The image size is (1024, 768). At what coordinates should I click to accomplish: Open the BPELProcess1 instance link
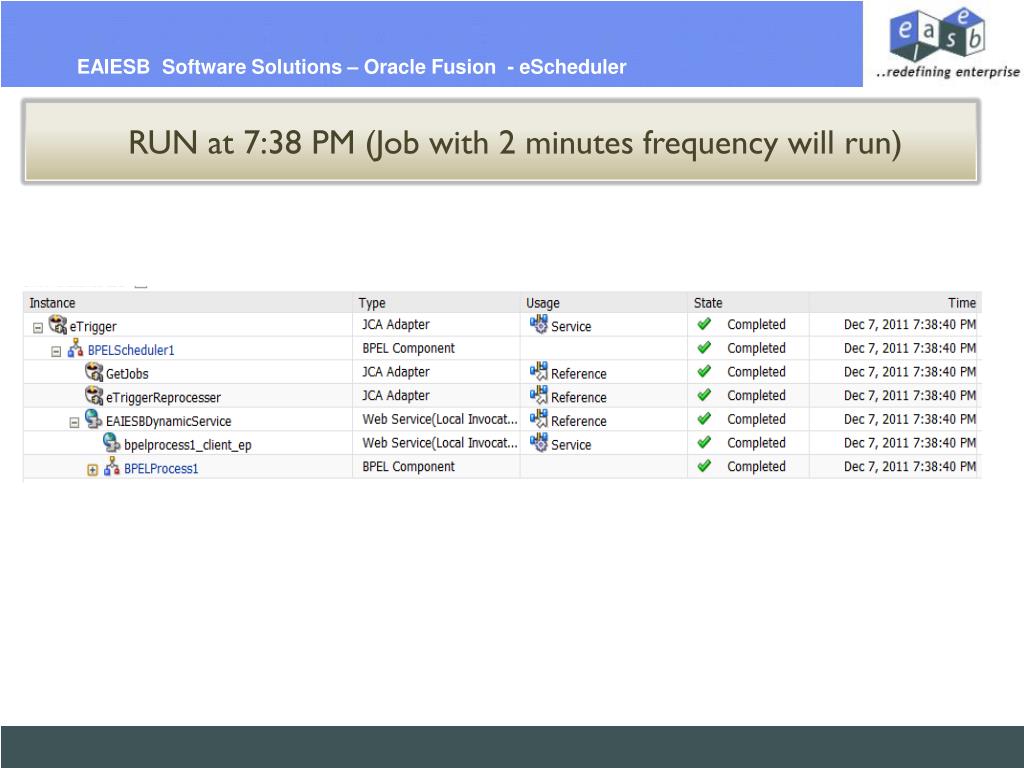coord(161,468)
